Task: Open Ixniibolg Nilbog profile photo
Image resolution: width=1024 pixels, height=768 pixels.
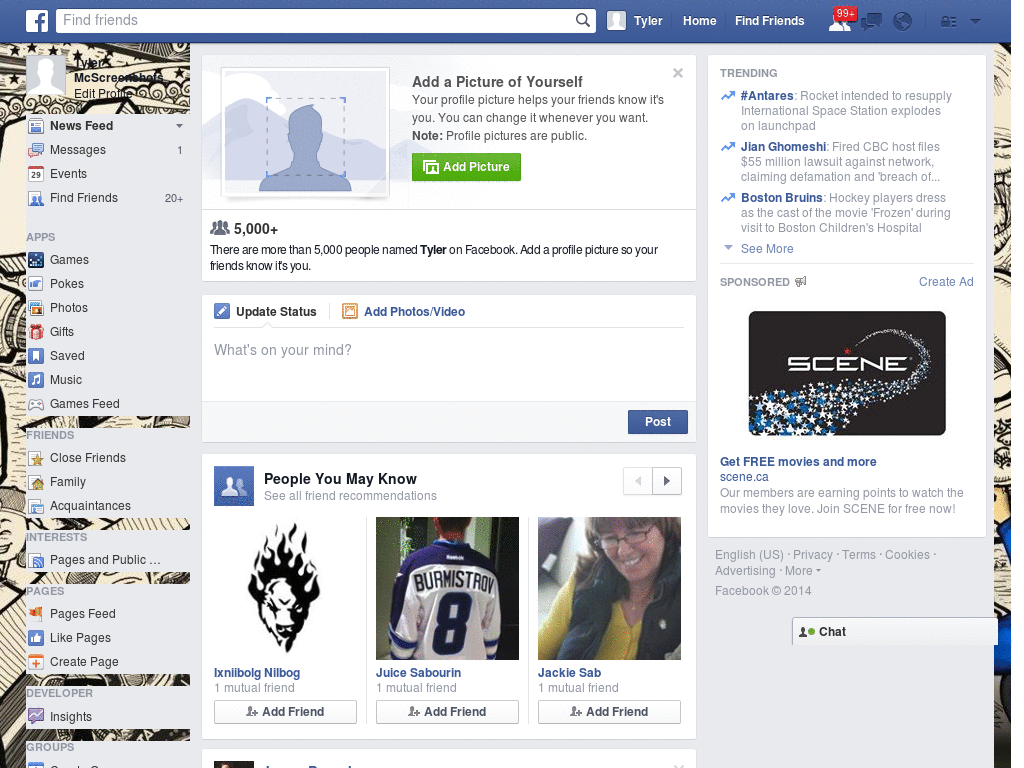Action: coord(285,588)
